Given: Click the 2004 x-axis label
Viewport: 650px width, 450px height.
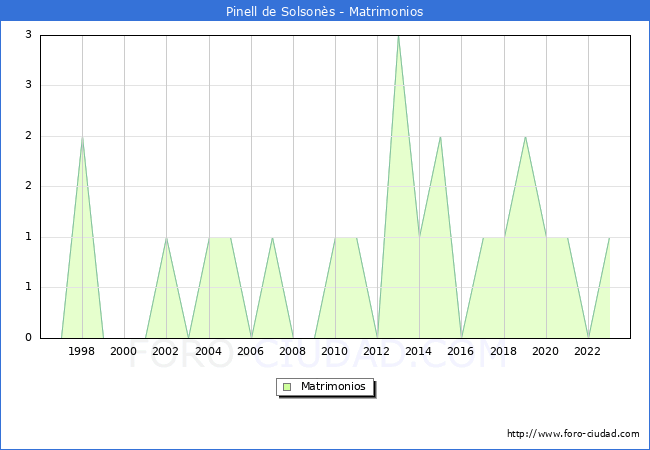Looking at the screenshot, I should pos(209,351).
